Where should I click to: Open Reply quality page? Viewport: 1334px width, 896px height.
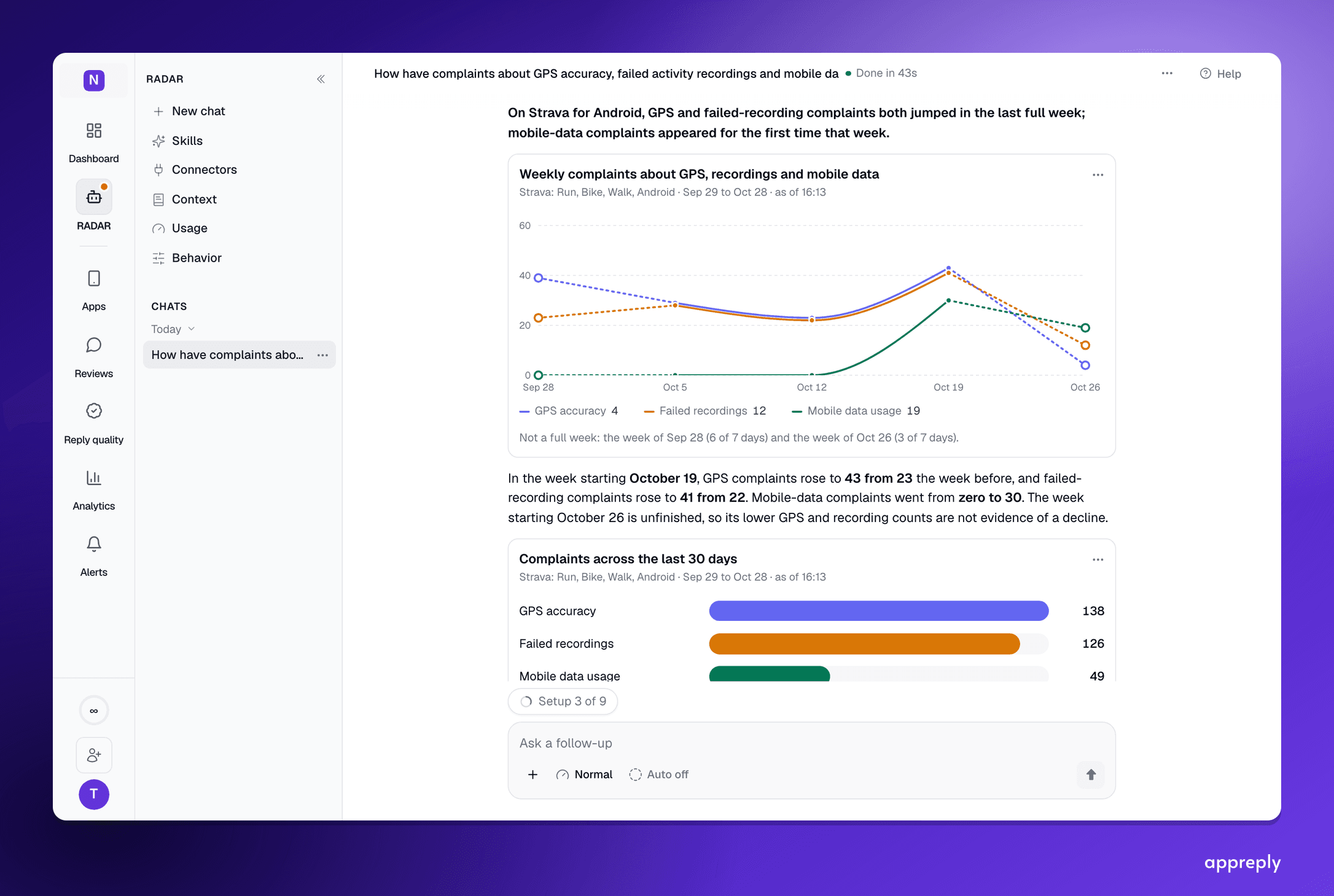(x=93, y=424)
